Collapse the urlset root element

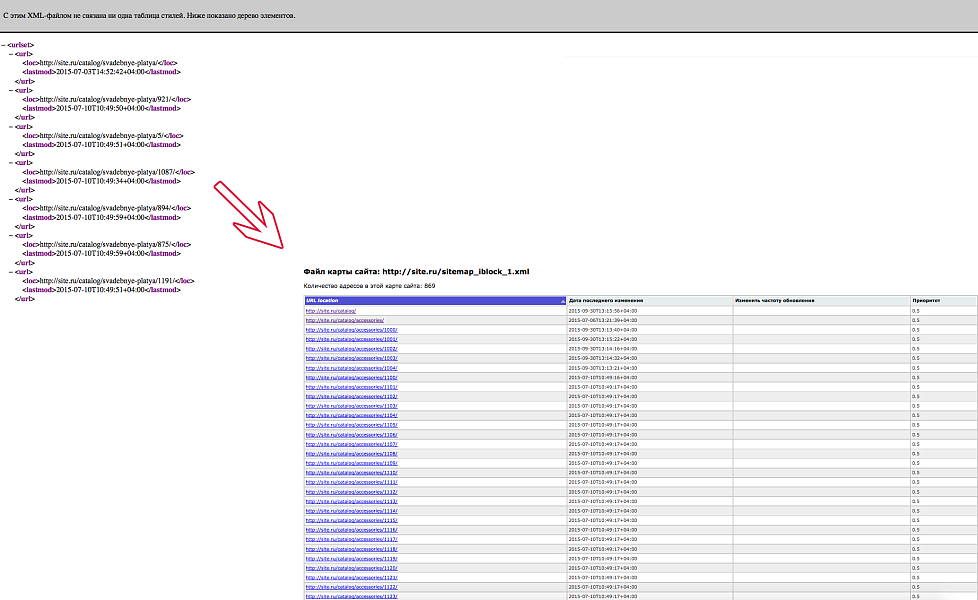coord(5,44)
